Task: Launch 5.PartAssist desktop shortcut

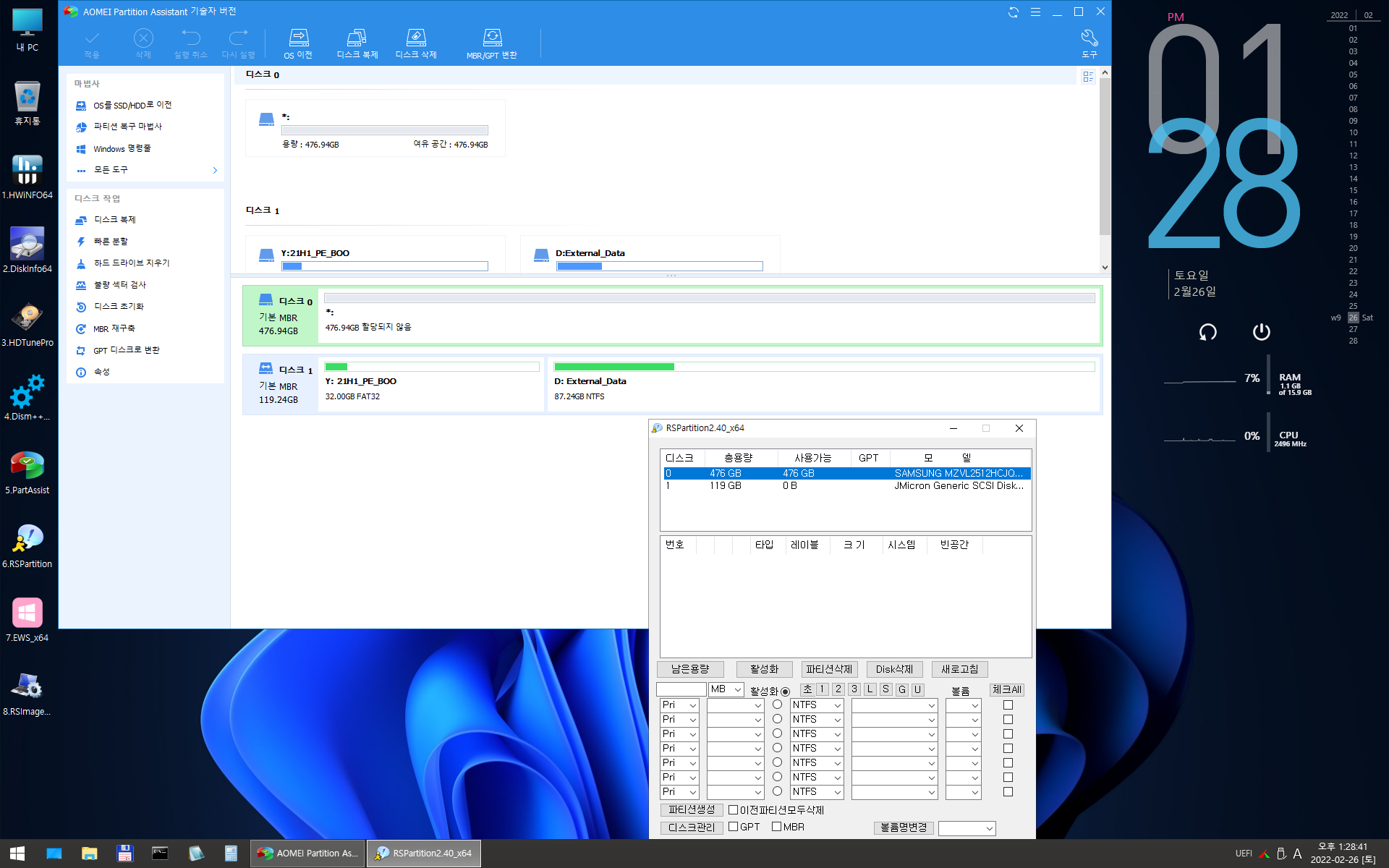Action: click(27, 472)
